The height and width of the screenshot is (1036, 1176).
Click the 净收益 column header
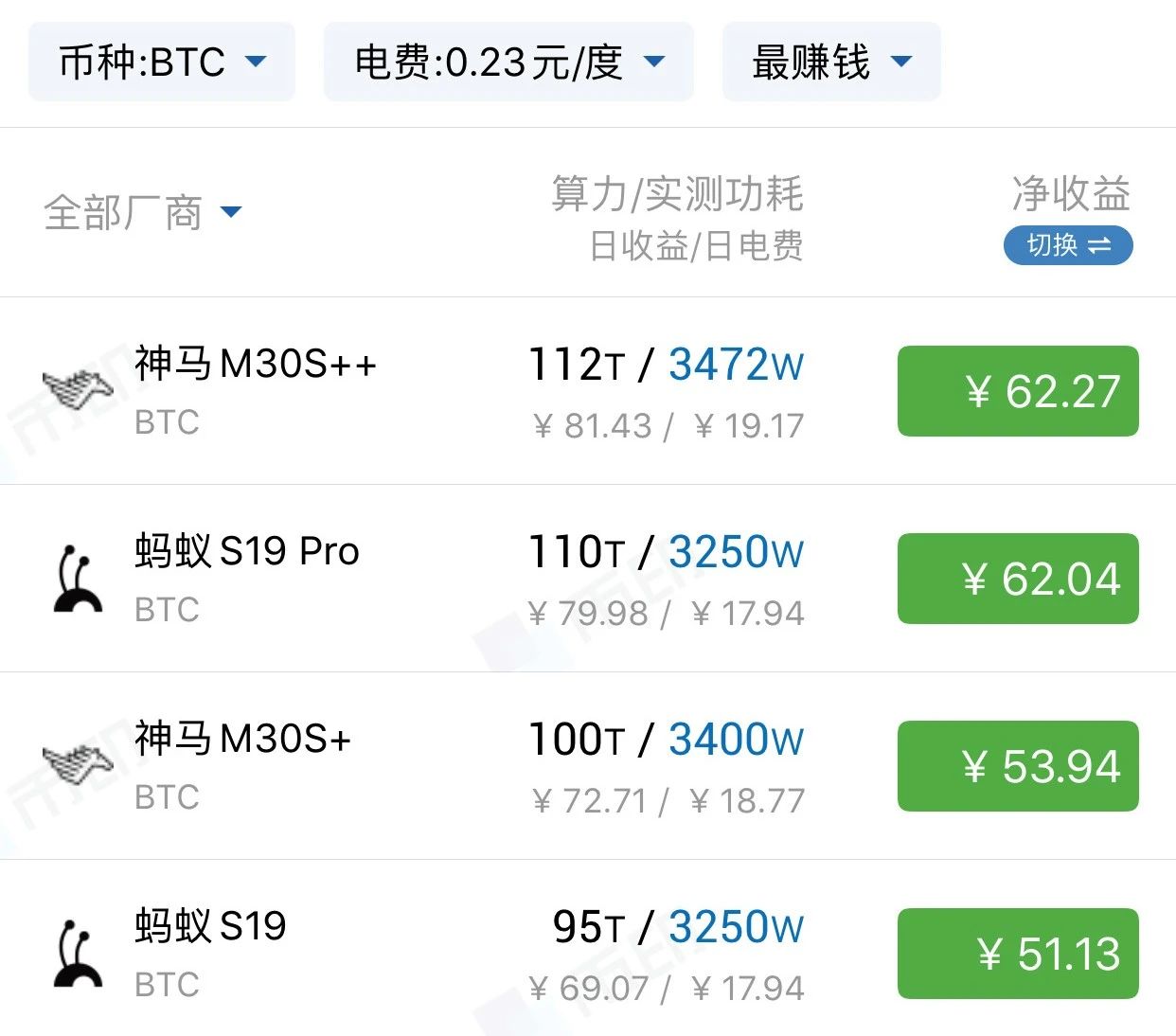point(1071,194)
